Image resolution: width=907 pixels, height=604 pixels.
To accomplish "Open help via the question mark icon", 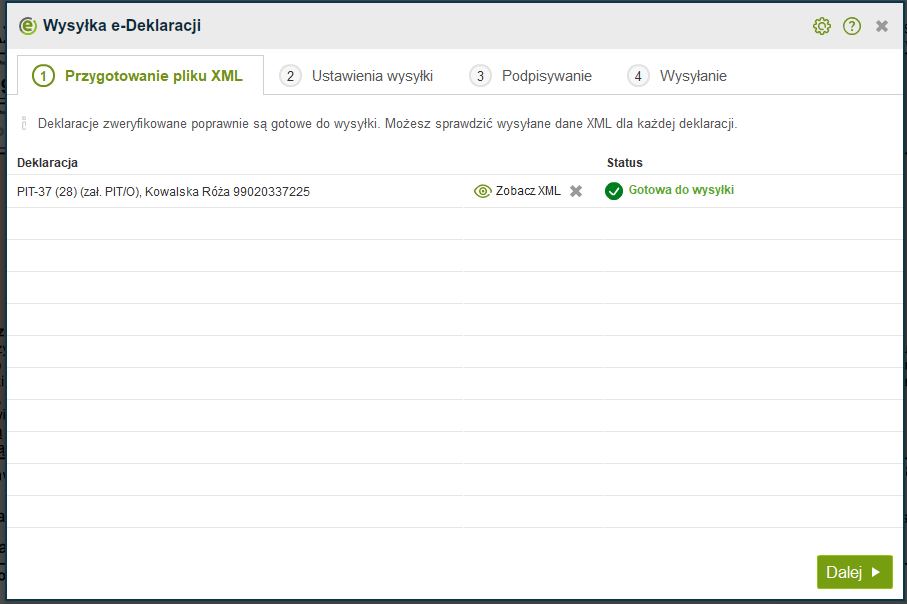I will pyautogui.click(x=852, y=26).
